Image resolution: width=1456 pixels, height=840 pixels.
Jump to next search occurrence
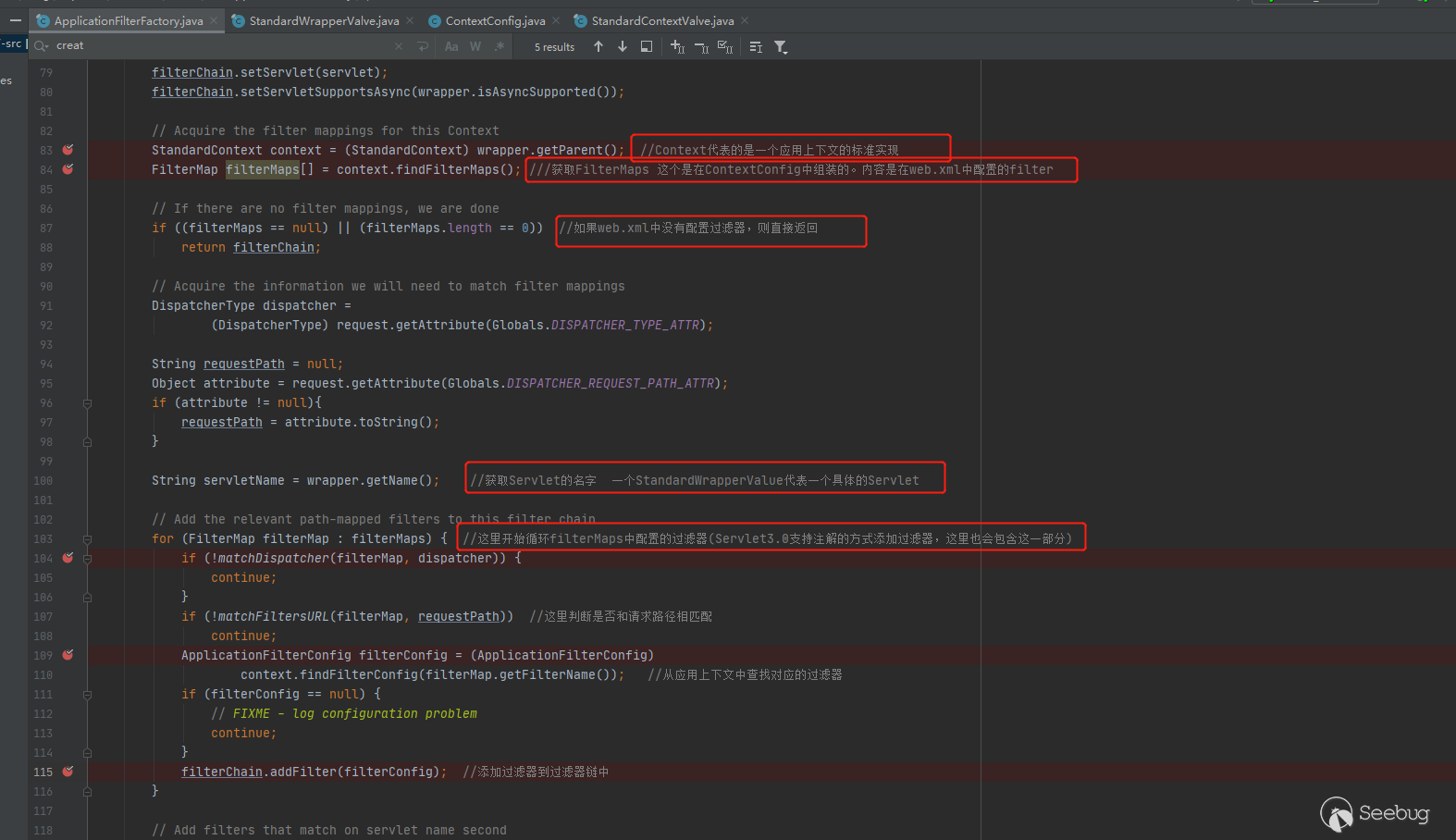tap(623, 46)
